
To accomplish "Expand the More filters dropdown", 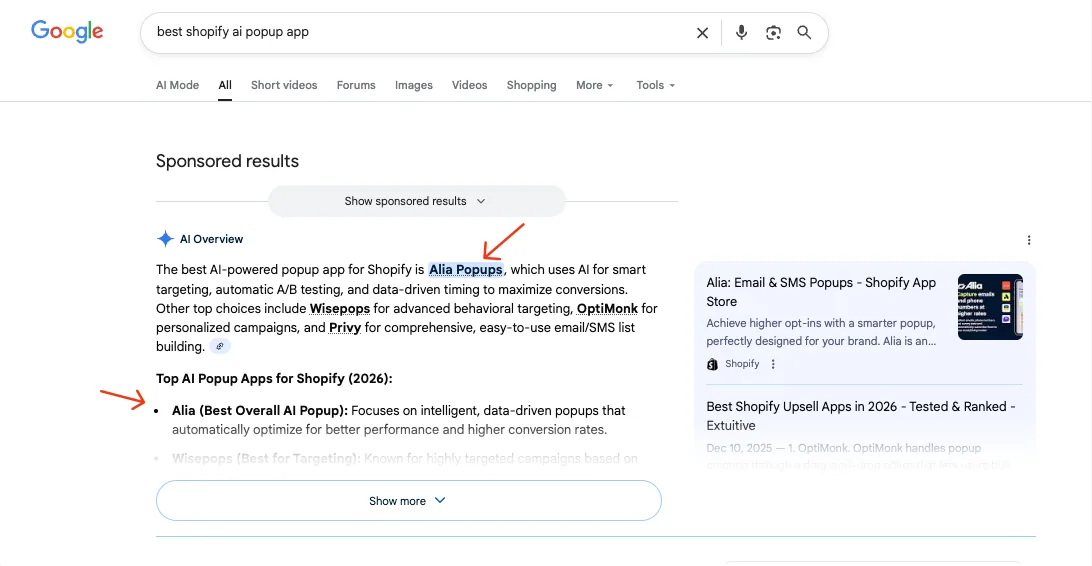I will coord(594,85).
